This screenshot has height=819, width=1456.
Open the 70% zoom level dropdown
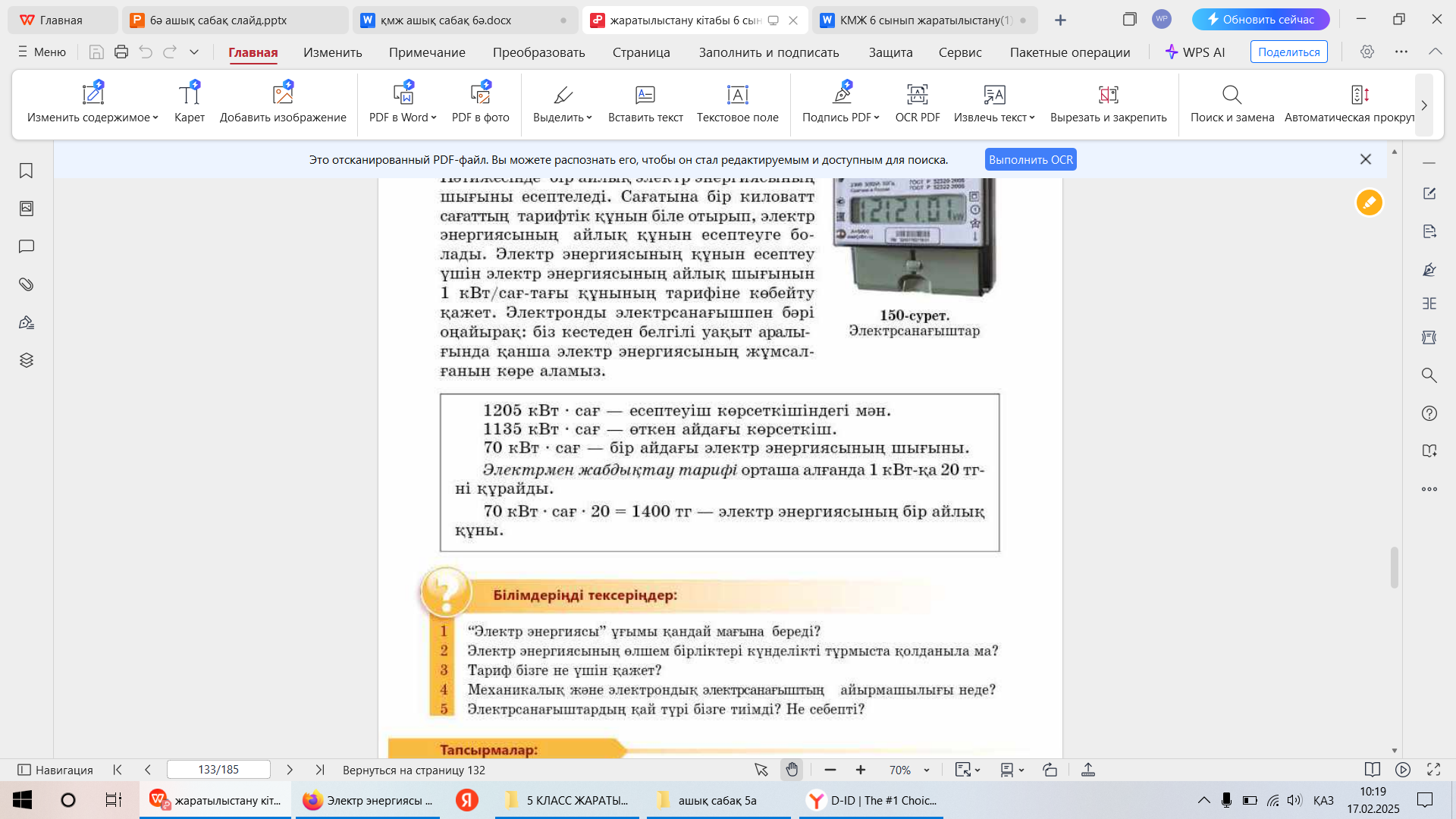(x=927, y=770)
